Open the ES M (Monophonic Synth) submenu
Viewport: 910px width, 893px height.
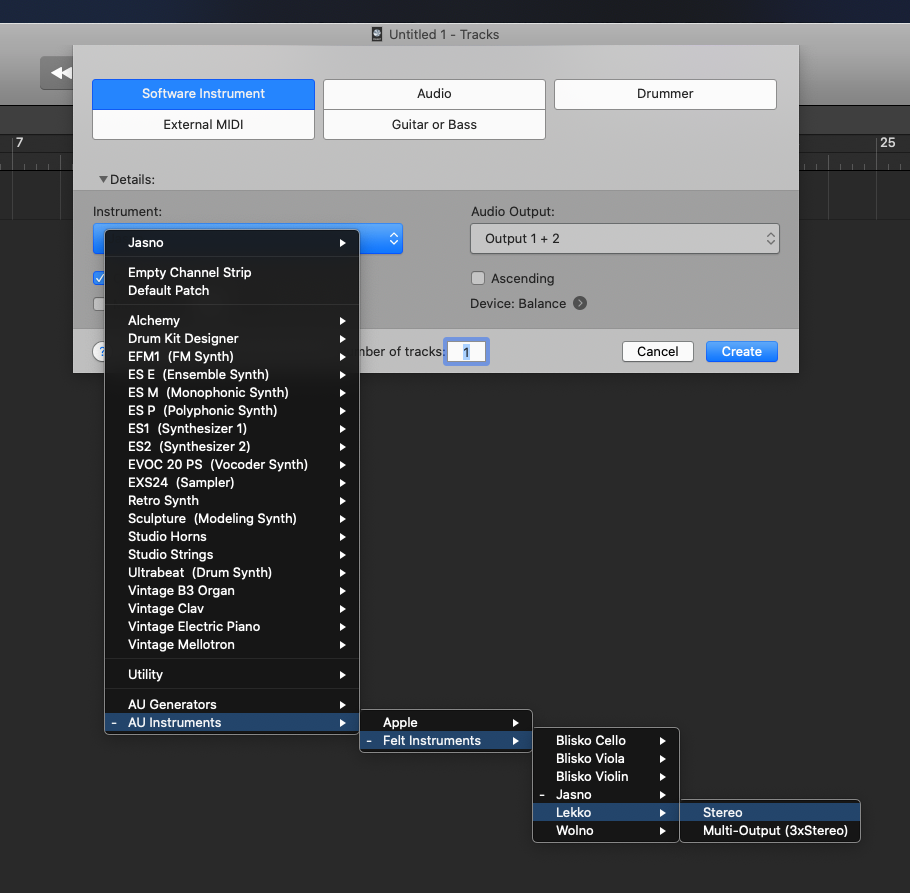click(x=232, y=392)
